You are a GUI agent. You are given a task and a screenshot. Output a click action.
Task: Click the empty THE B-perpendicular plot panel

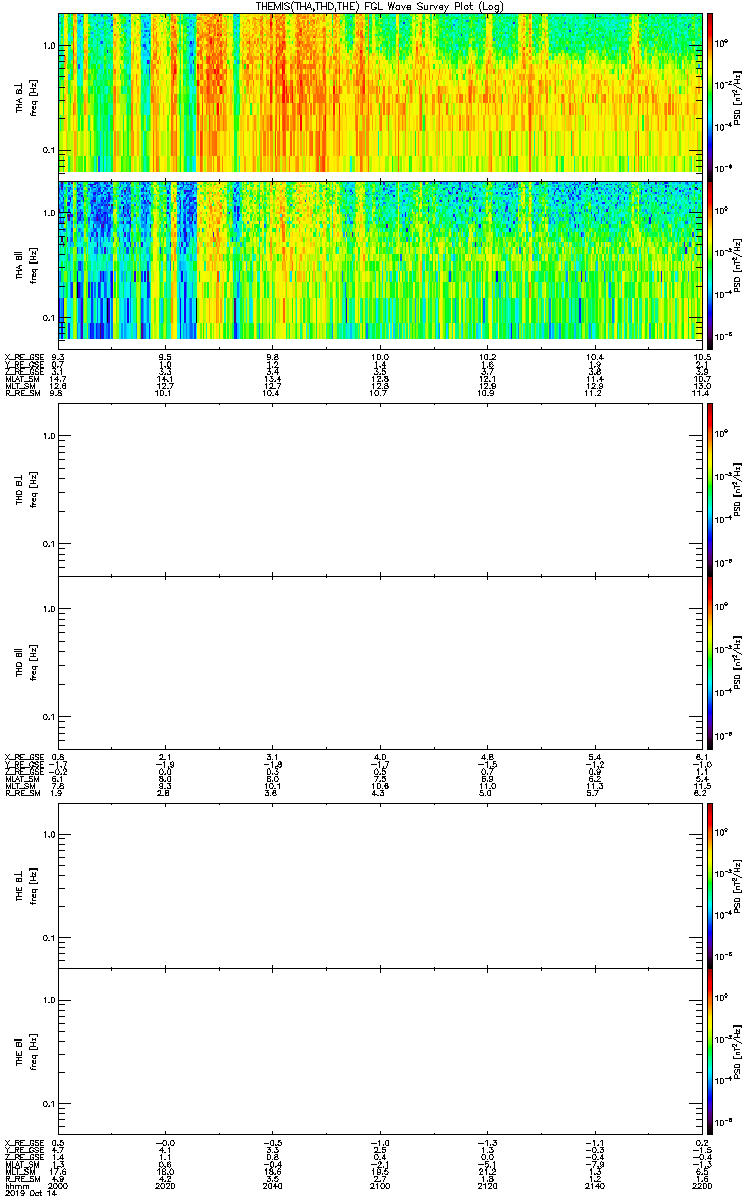point(380,884)
